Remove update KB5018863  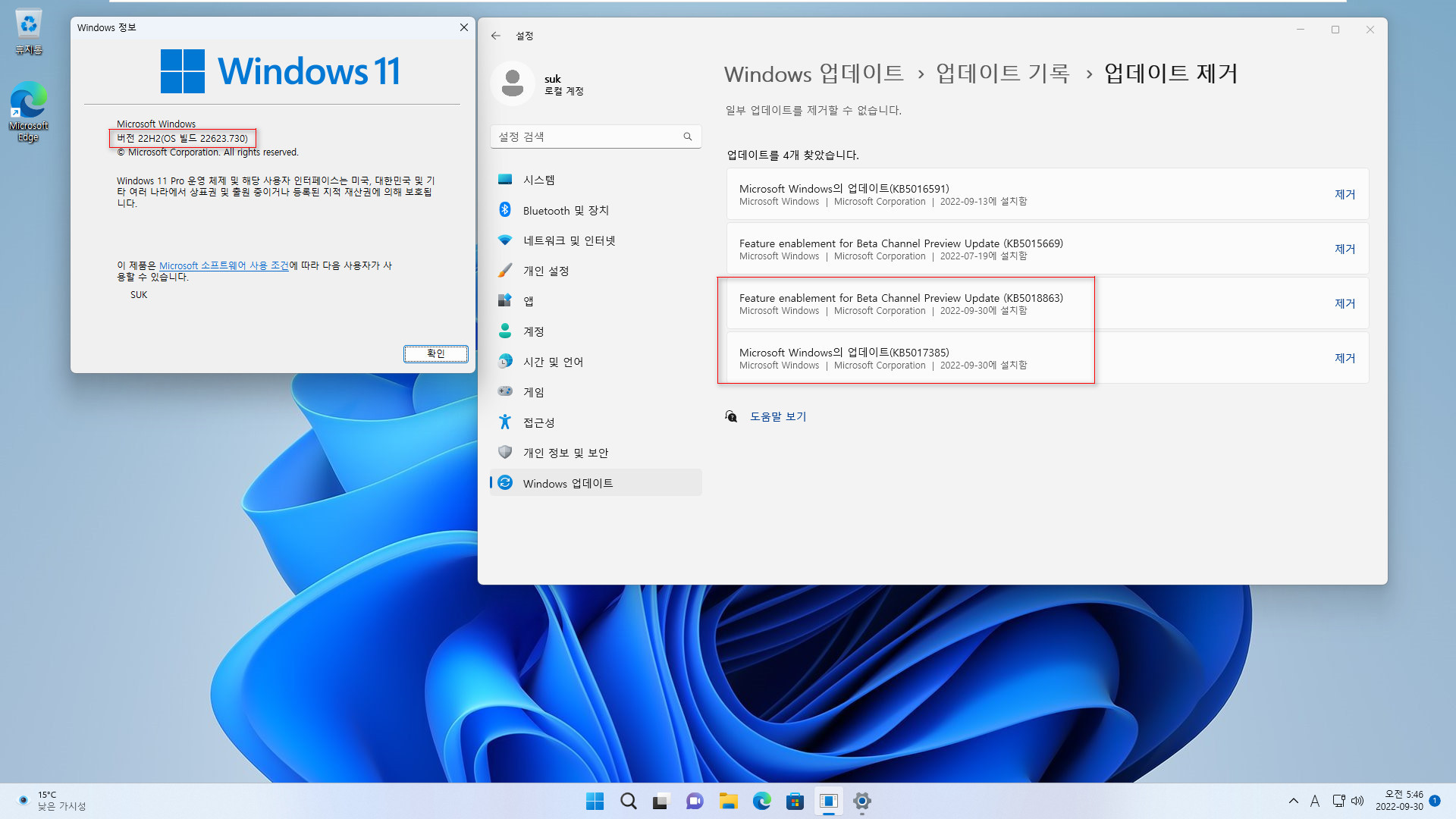click(x=1345, y=303)
